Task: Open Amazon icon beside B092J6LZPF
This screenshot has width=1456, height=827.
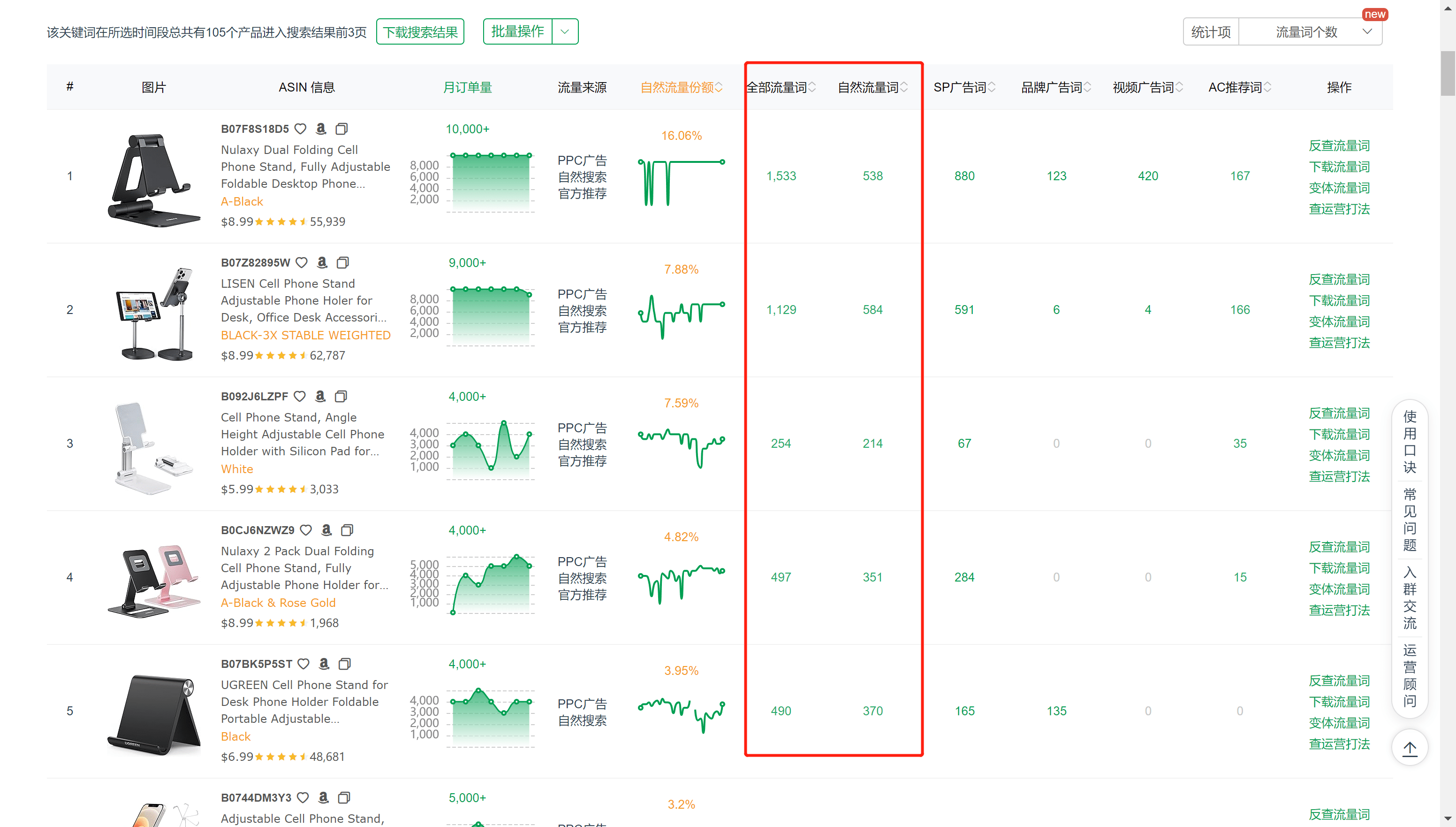Action: point(320,397)
